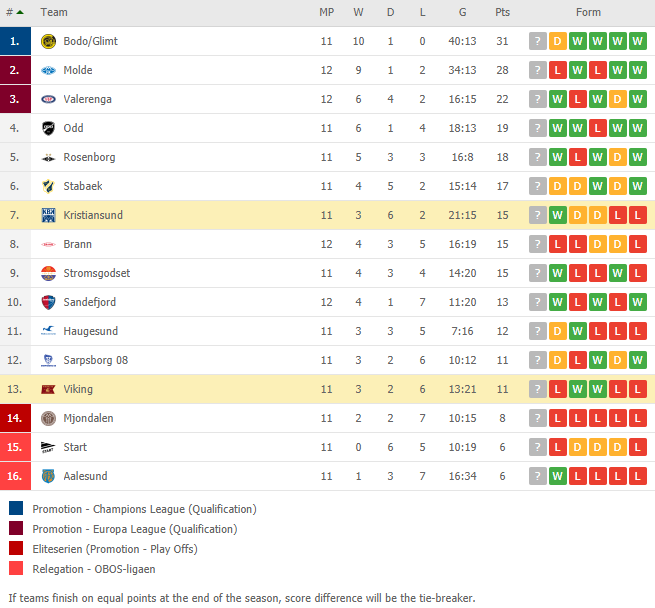
Task: Click the Viking team flag icon
Action: coord(48,389)
